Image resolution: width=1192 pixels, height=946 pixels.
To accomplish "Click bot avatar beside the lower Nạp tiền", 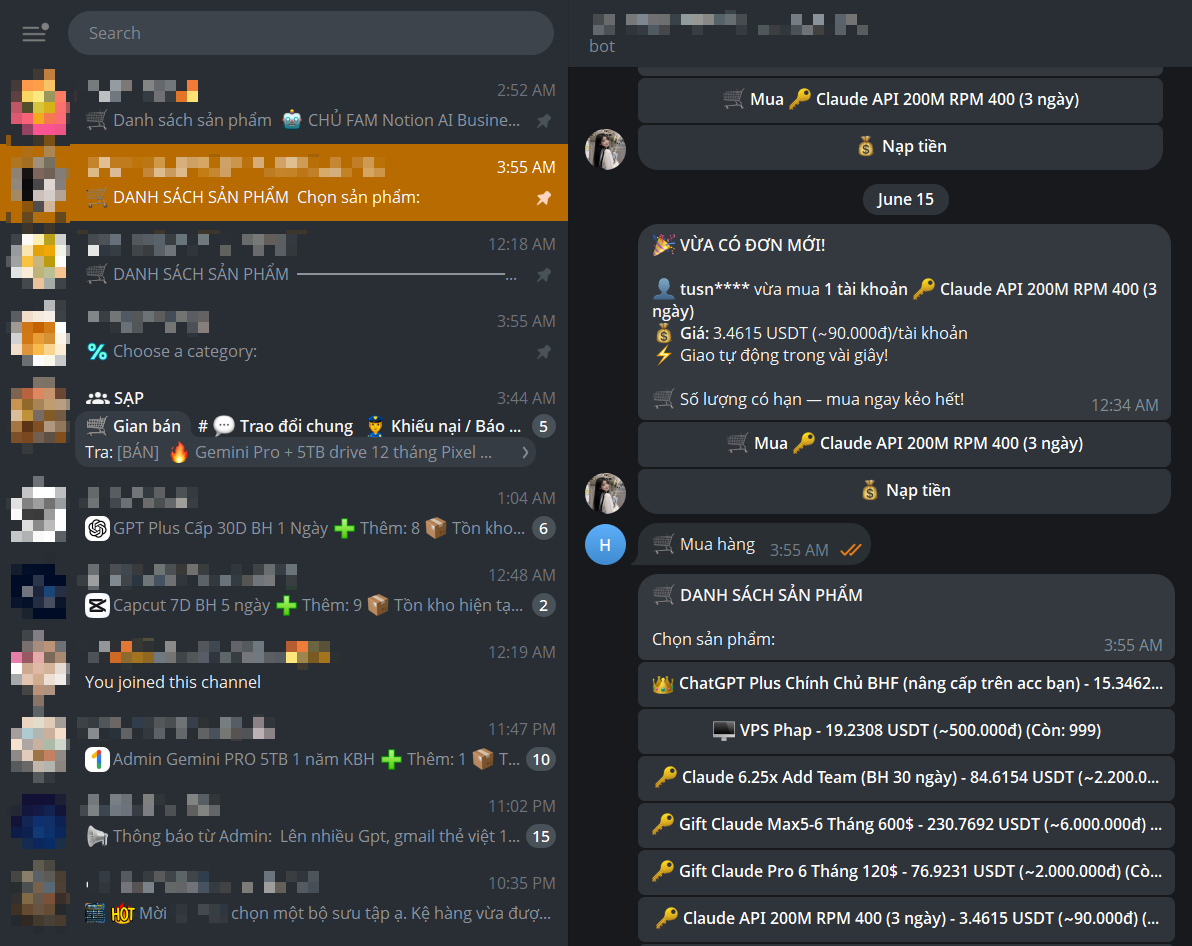I will [605, 493].
